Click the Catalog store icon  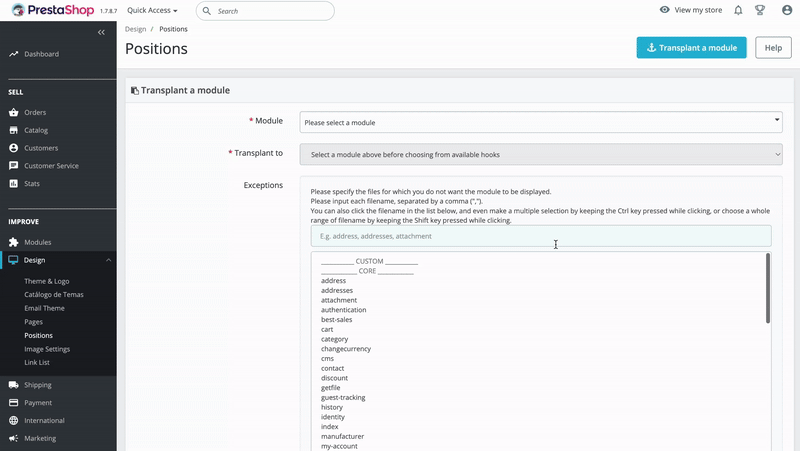click(13, 130)
